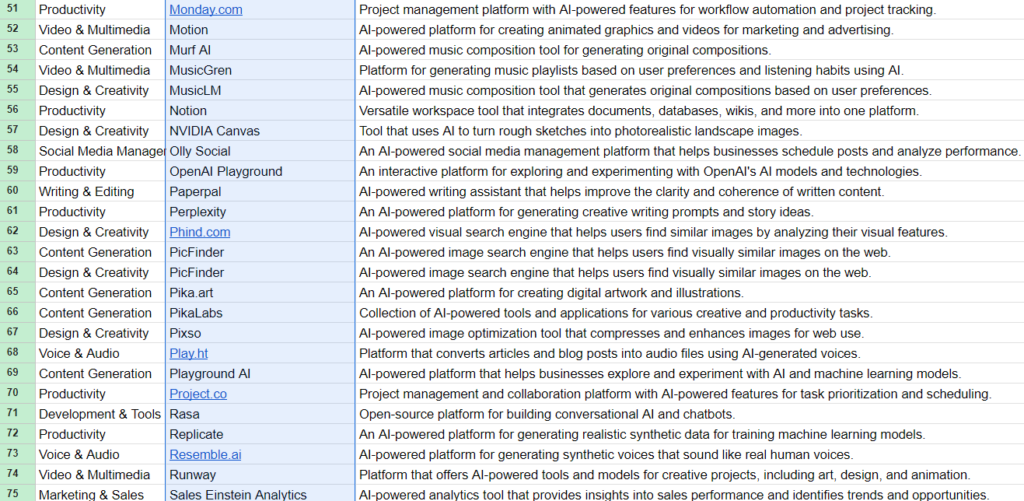Select the Pika.art cell
The width and height of the screenshot is (1024, 501).
click(261, 293)
